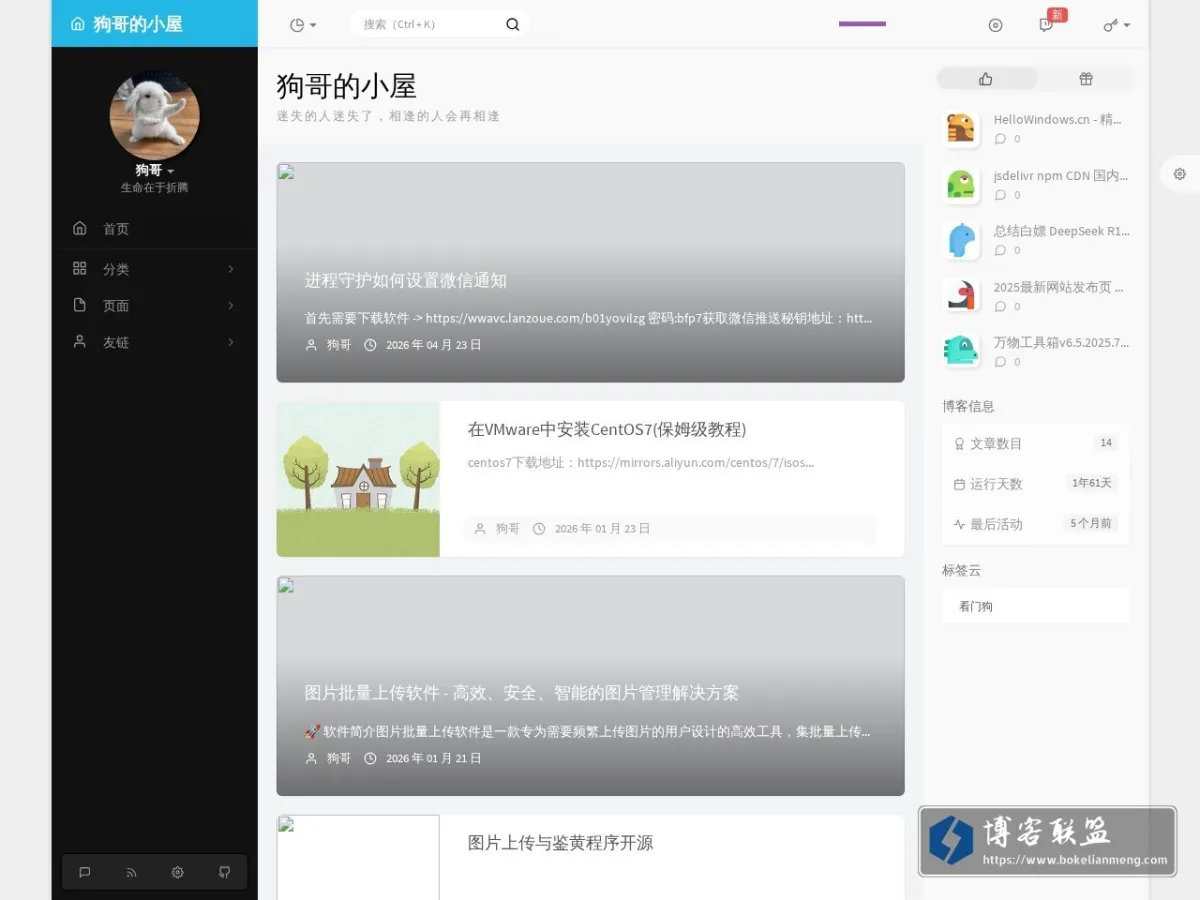The image size is (1200, 900).
Task: Click the settings gear in sidebar footer
Action: tap(177, 872)
